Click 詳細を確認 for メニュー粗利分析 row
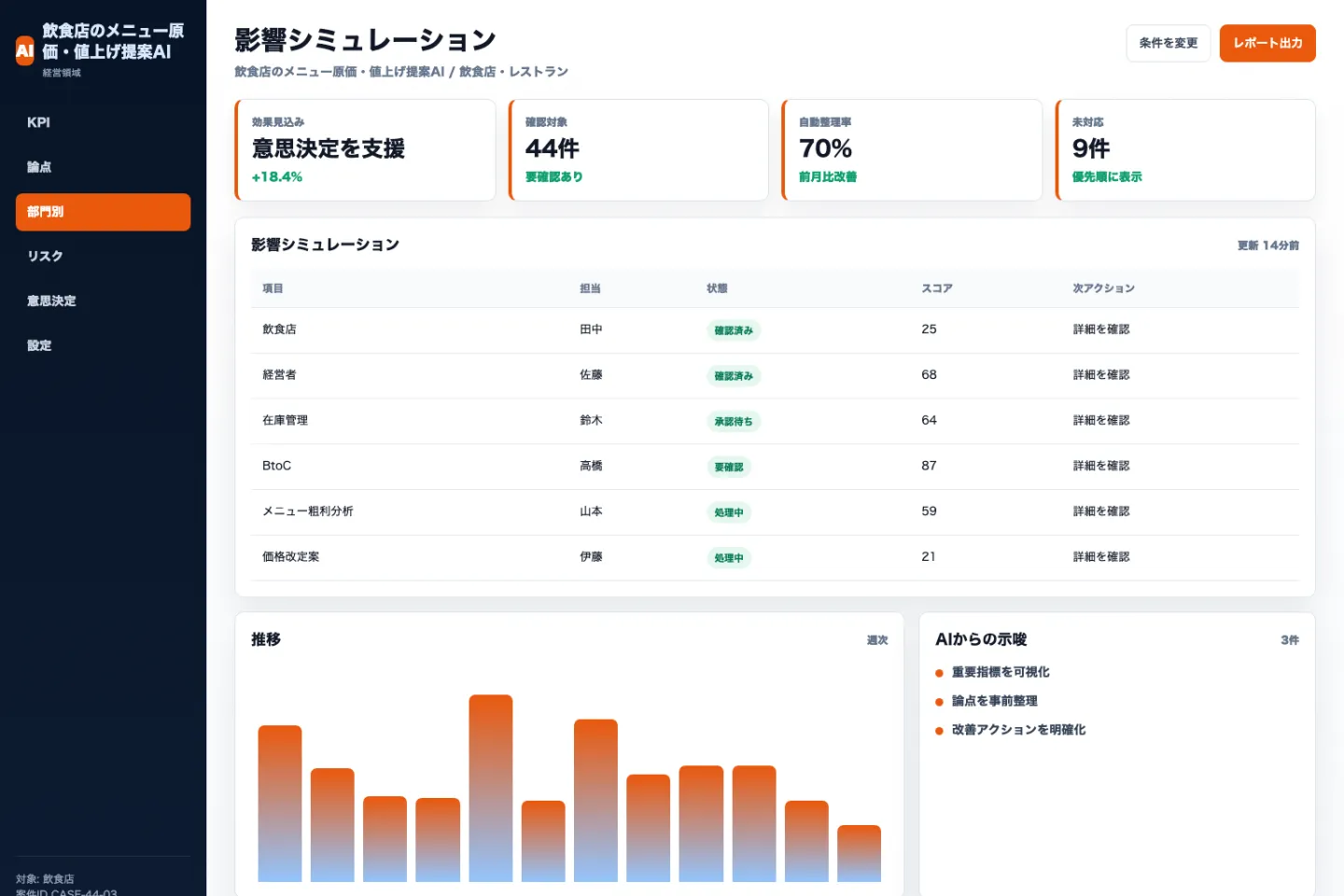1344x896 pixels. (1101, 511)
